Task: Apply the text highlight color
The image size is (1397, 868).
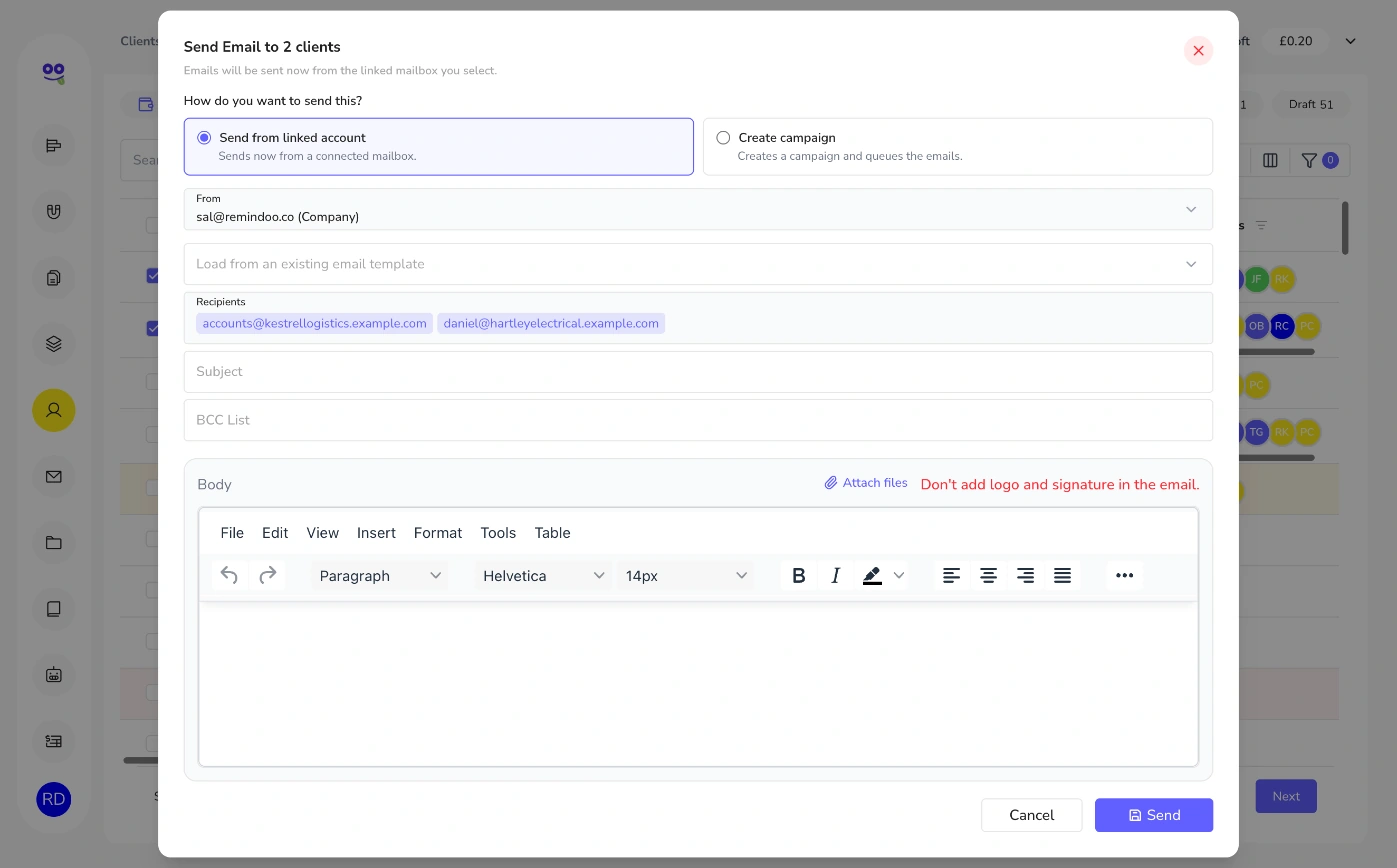Action: 872,575
